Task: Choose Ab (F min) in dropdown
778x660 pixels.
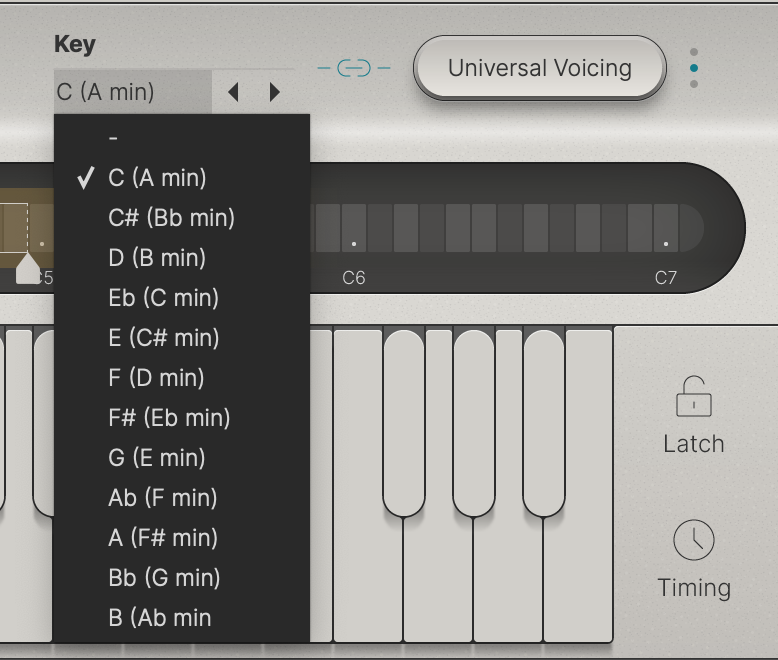Action: pos(162,498)
